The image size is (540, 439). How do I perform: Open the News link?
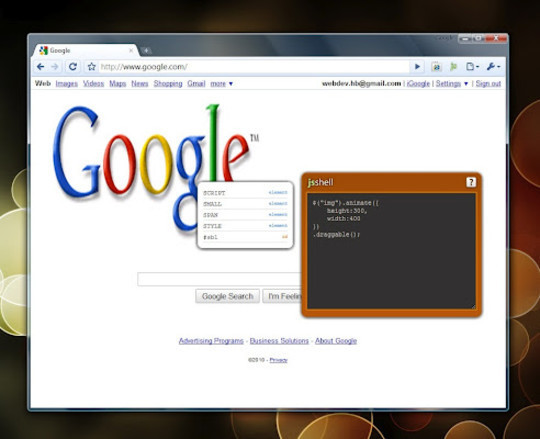[x=139, y=84]
